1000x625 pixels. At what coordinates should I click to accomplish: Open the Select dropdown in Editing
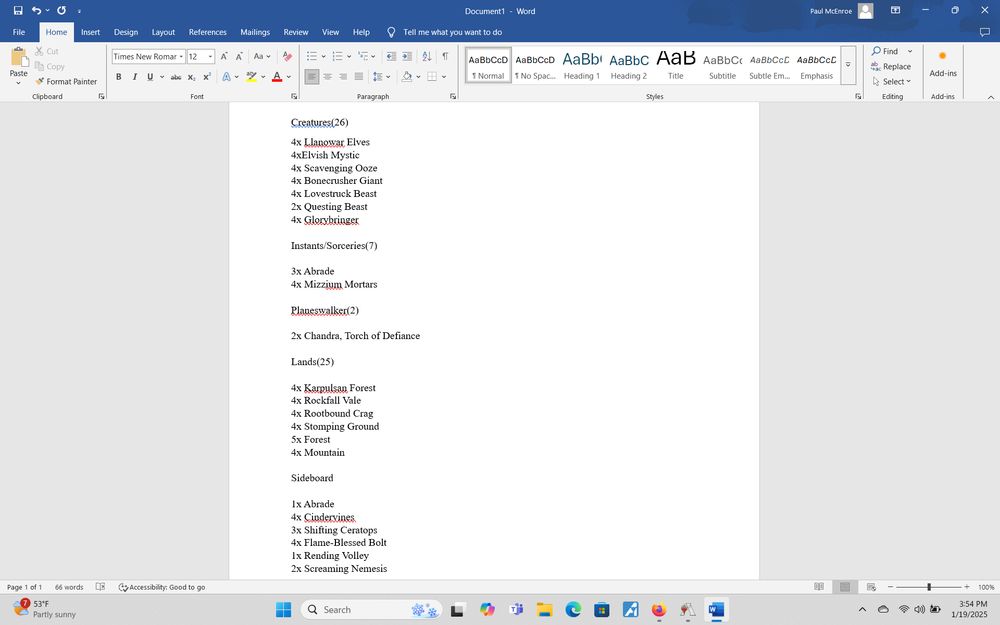click(892, 82)
